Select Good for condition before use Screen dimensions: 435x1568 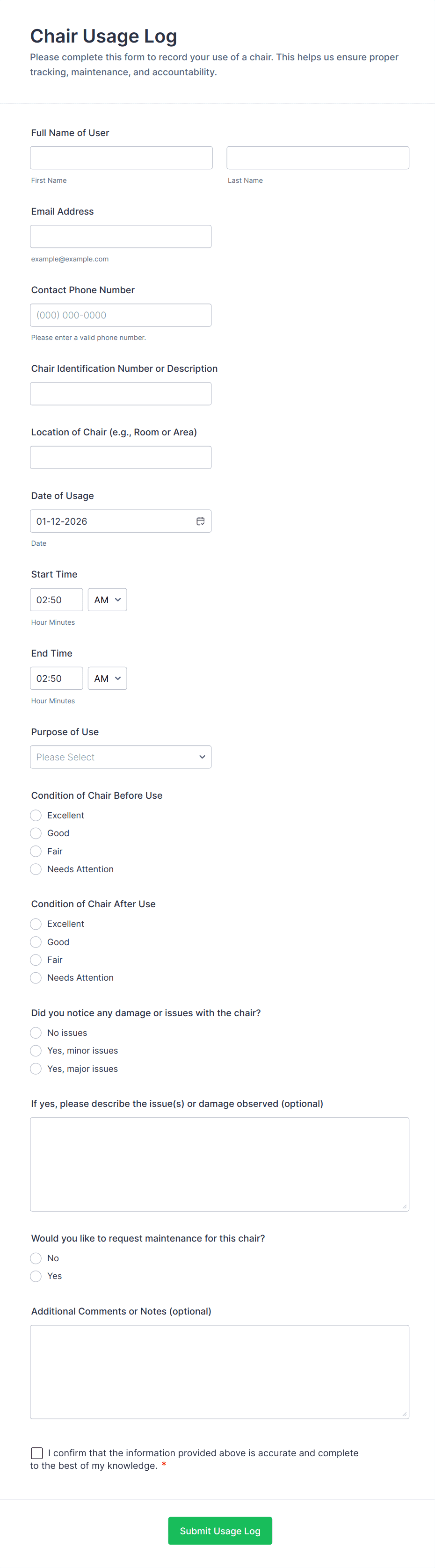pyautogui.click(x=36, y=833)
